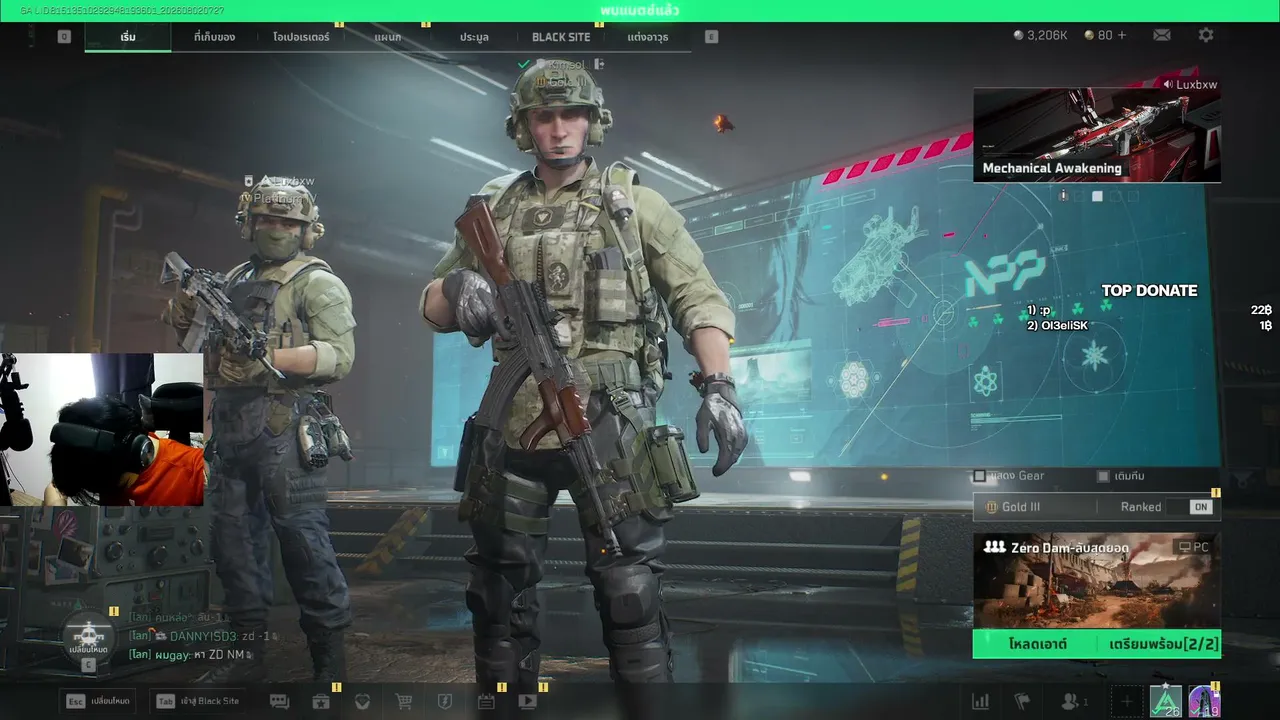Open the video play icon in bottom bar

(x=527, y=702)
